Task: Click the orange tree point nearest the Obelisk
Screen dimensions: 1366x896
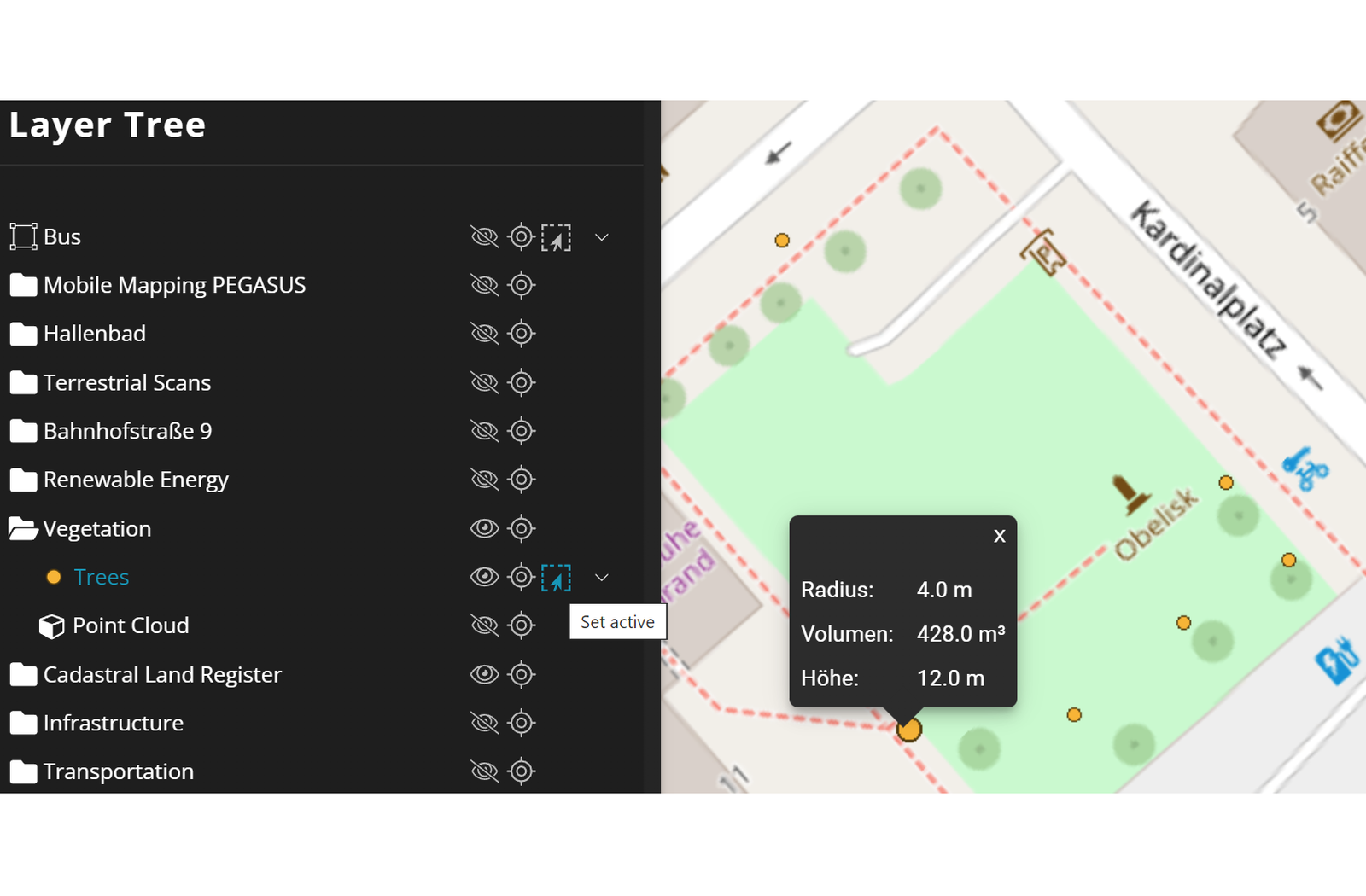Action: tap(1226, 483)
